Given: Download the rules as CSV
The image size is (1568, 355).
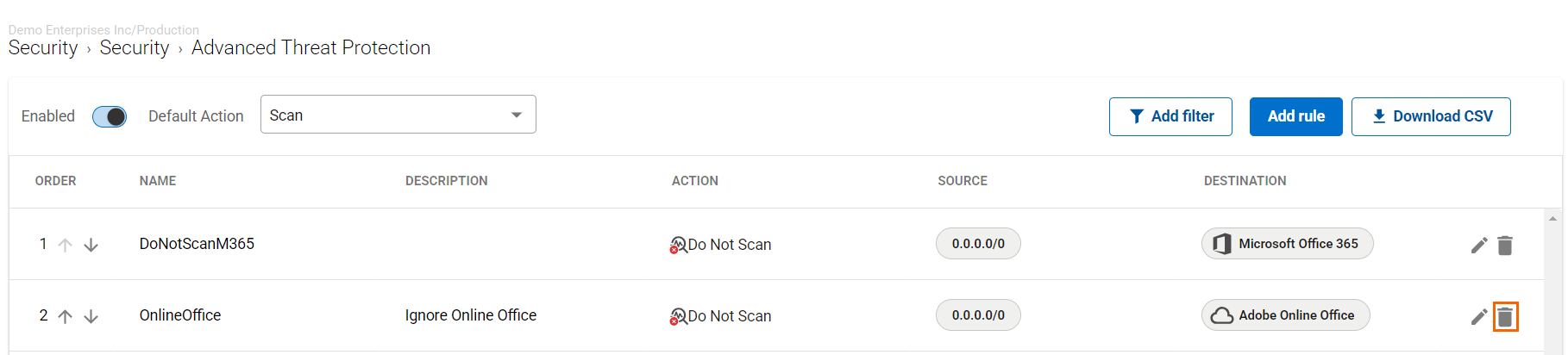Looking at the screenshot, I should coord(1431,116).
